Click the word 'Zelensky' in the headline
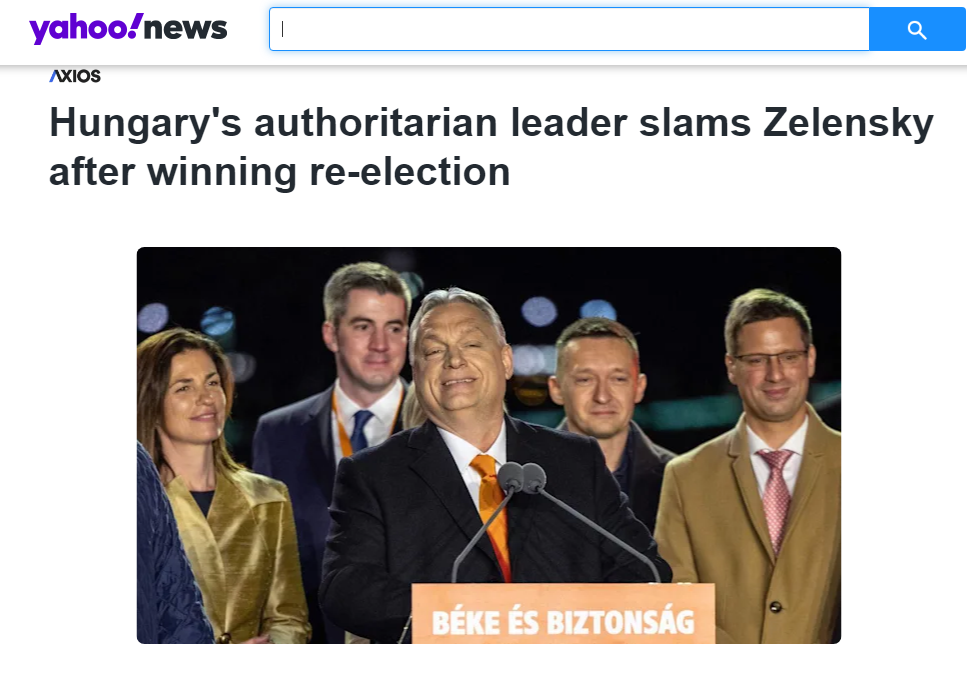 (x=849, y=123)
